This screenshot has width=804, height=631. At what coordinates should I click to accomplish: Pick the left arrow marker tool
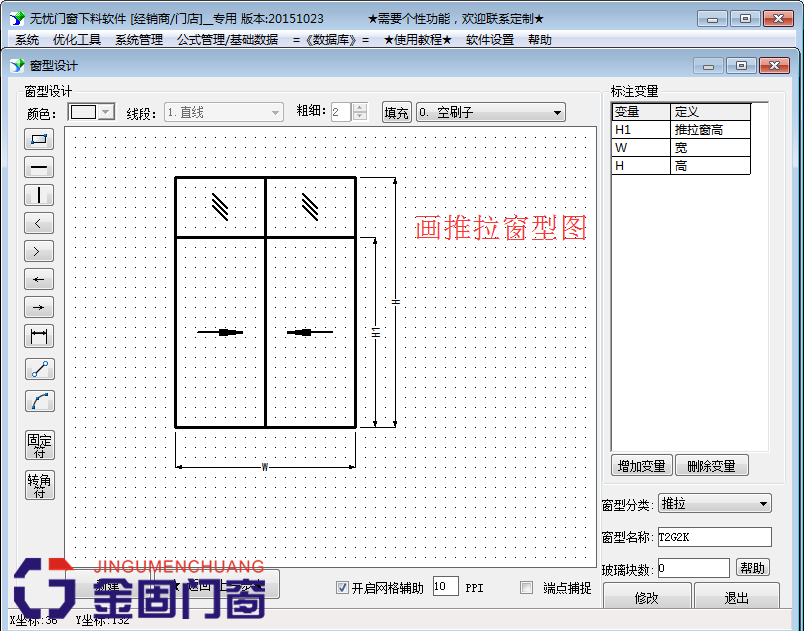pyautogui.click(x=39, y=279)
